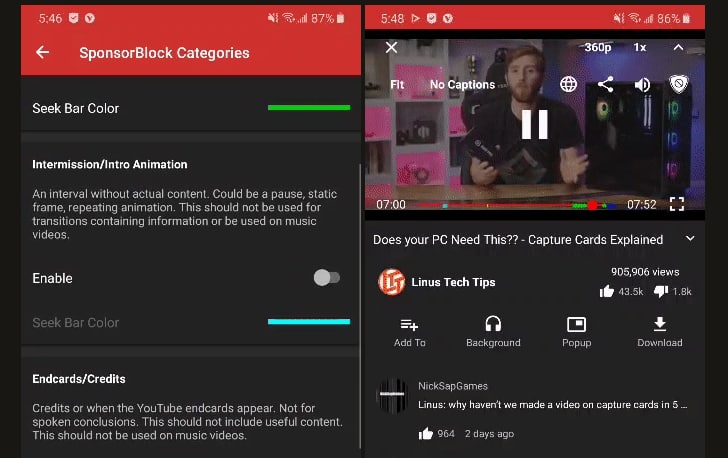Click the 07:00 current time label
Viewport: 728px width, 458px height.
coord(391,205)
